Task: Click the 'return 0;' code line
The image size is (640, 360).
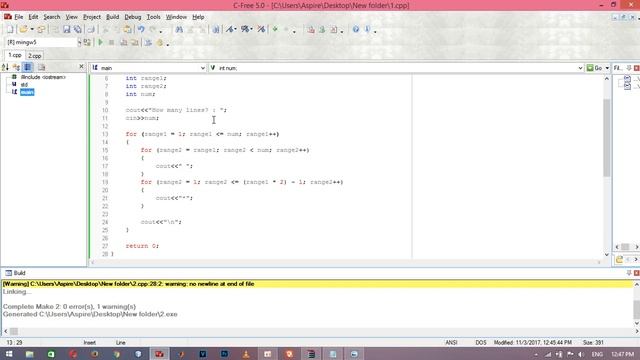Action: pyautogui.click(x=142, y=246)
